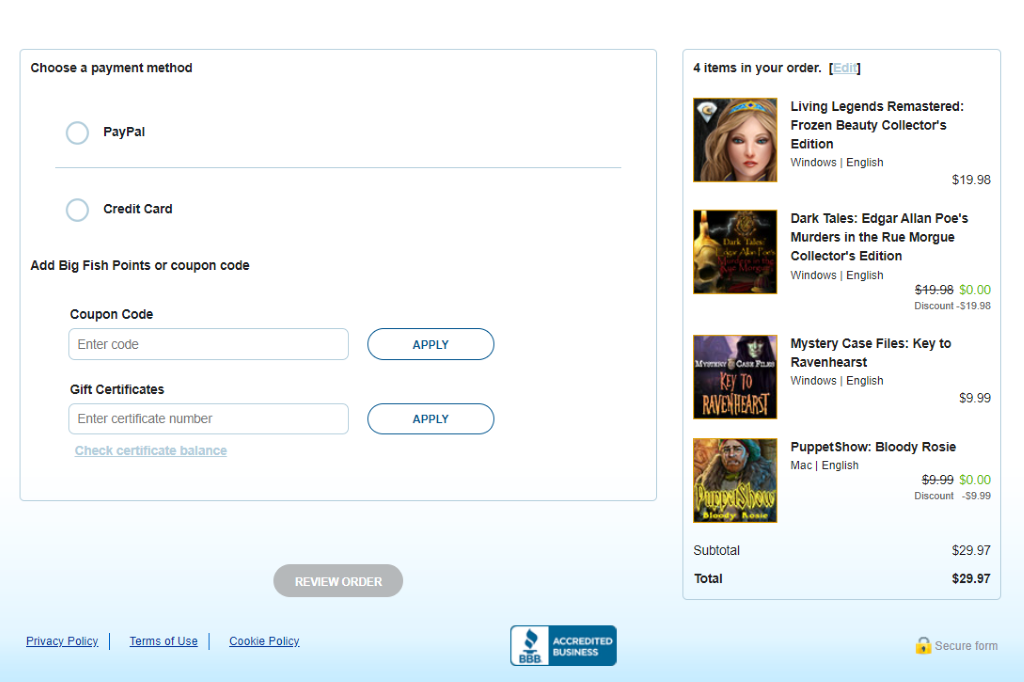Click the PayPal label text

pyautogui.click(x=124, y=132)
